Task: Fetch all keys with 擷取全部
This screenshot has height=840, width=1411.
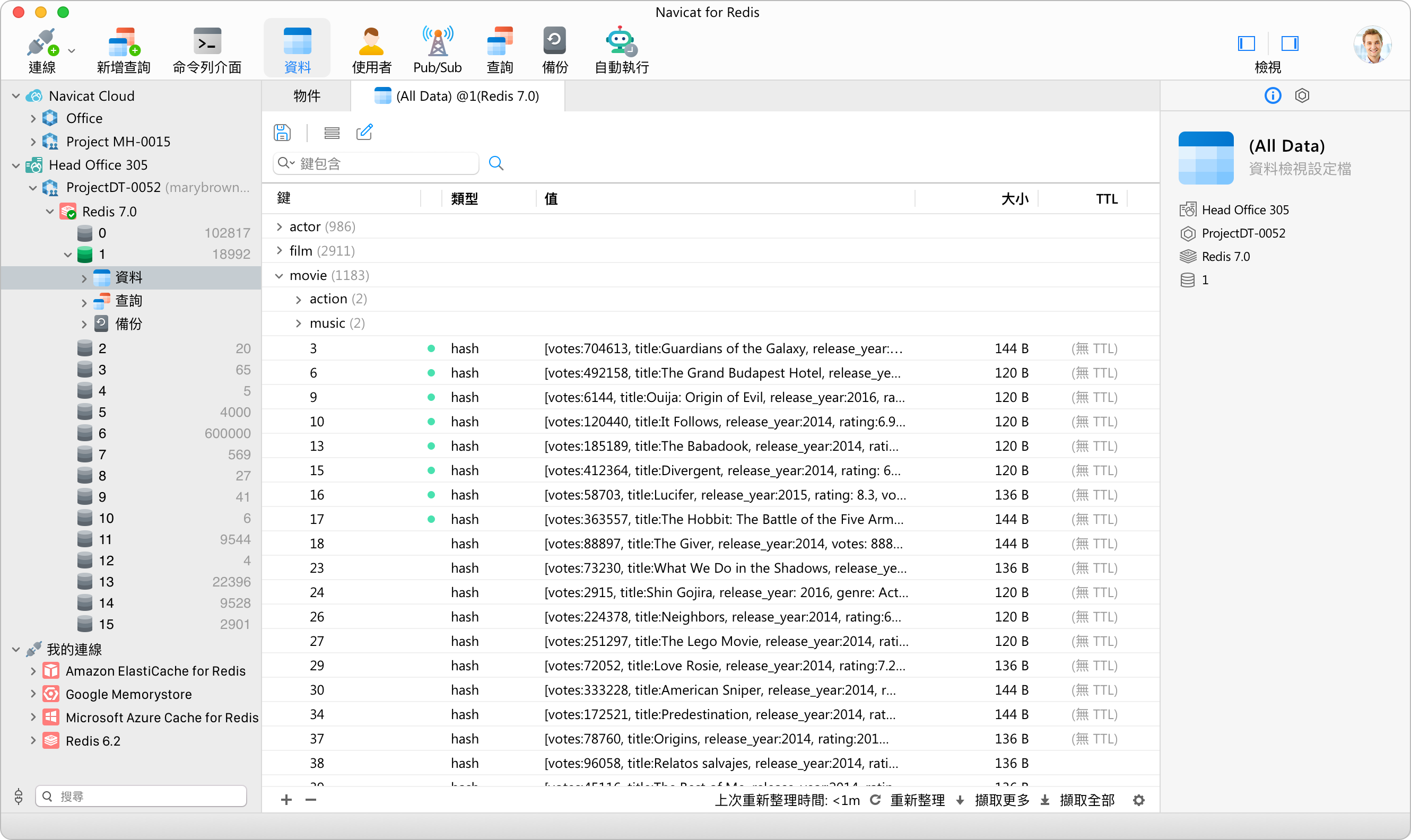Action: coord(1087,800)
